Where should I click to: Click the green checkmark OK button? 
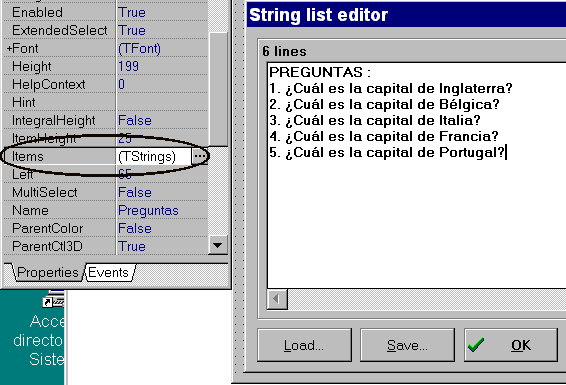click(x=511, y=345)
